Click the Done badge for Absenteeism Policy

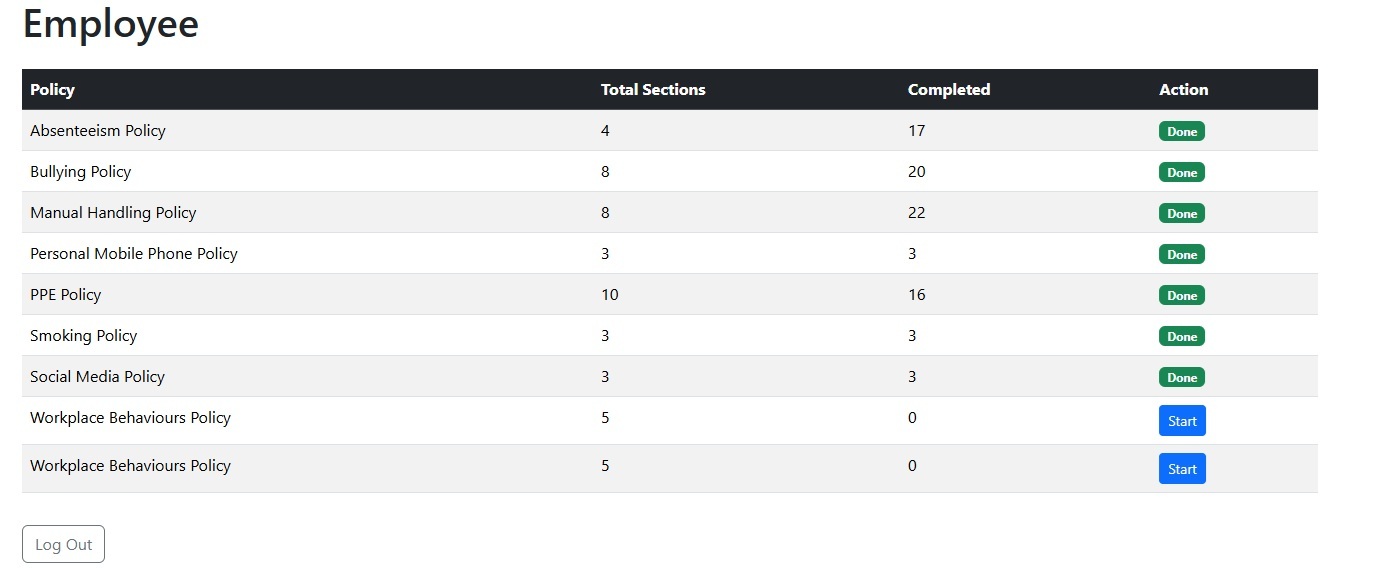click(1181, 131)
